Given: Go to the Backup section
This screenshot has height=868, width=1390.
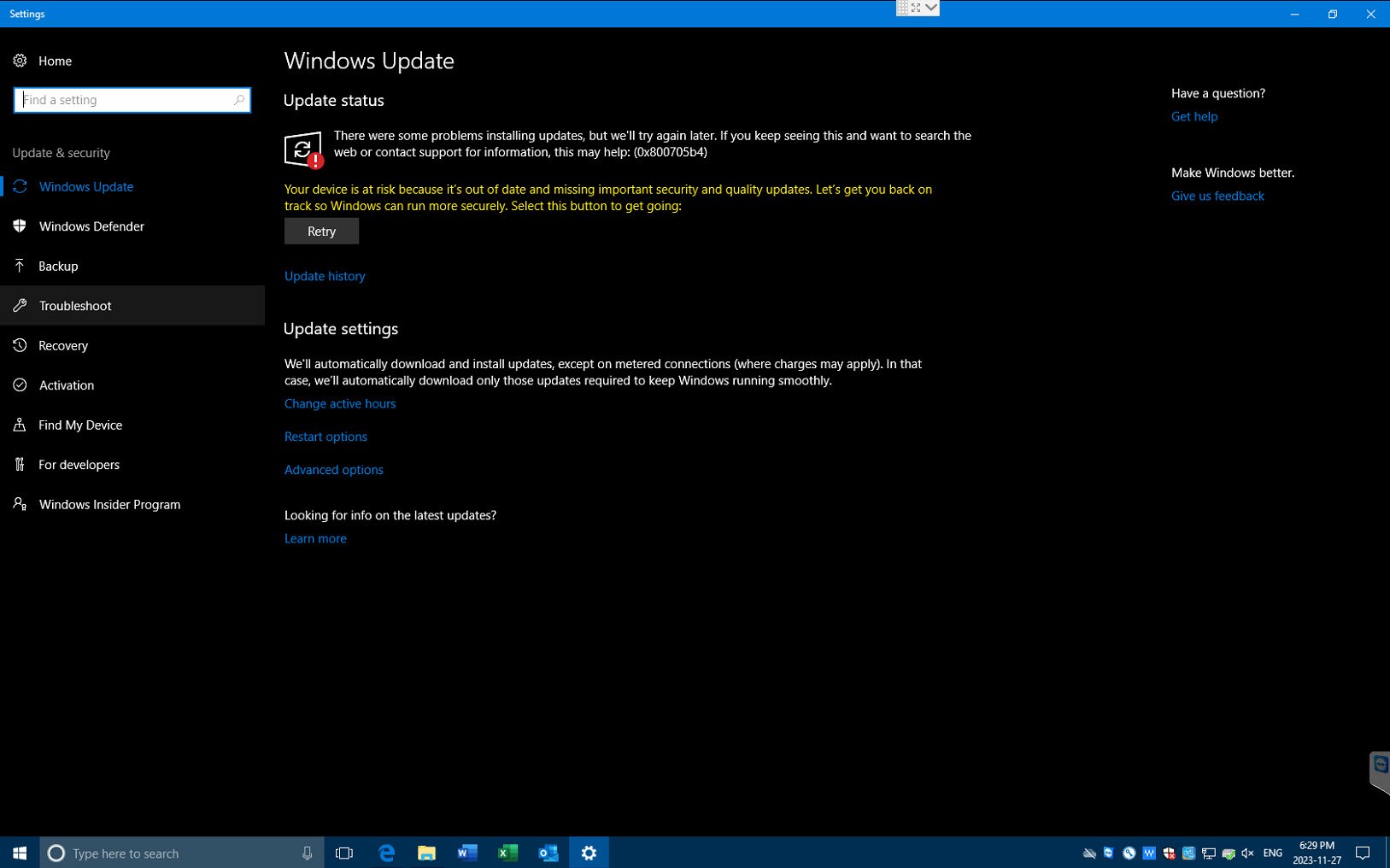Looking at the screenshot, I should (132, 266).
